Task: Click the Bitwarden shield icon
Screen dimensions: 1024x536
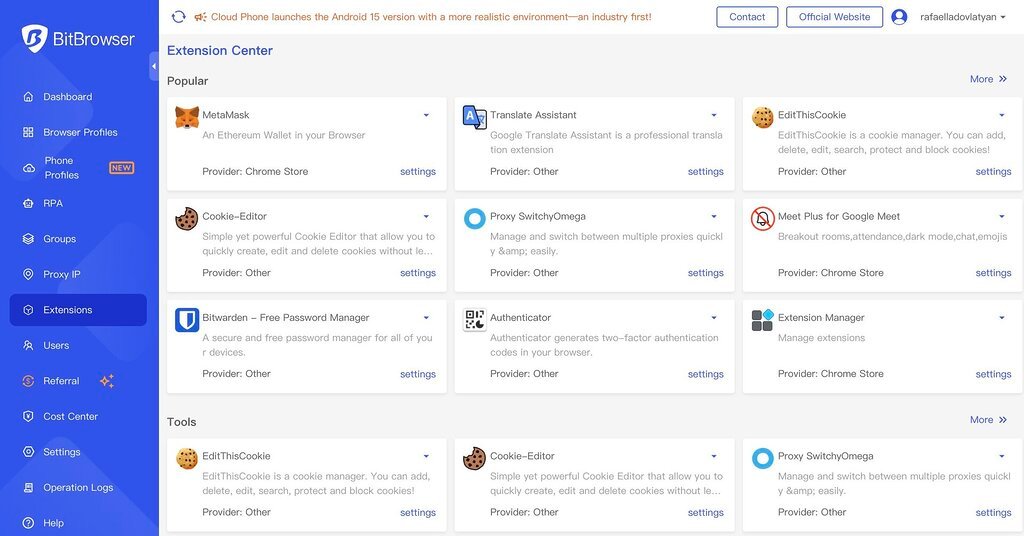Action: point(187,320)
